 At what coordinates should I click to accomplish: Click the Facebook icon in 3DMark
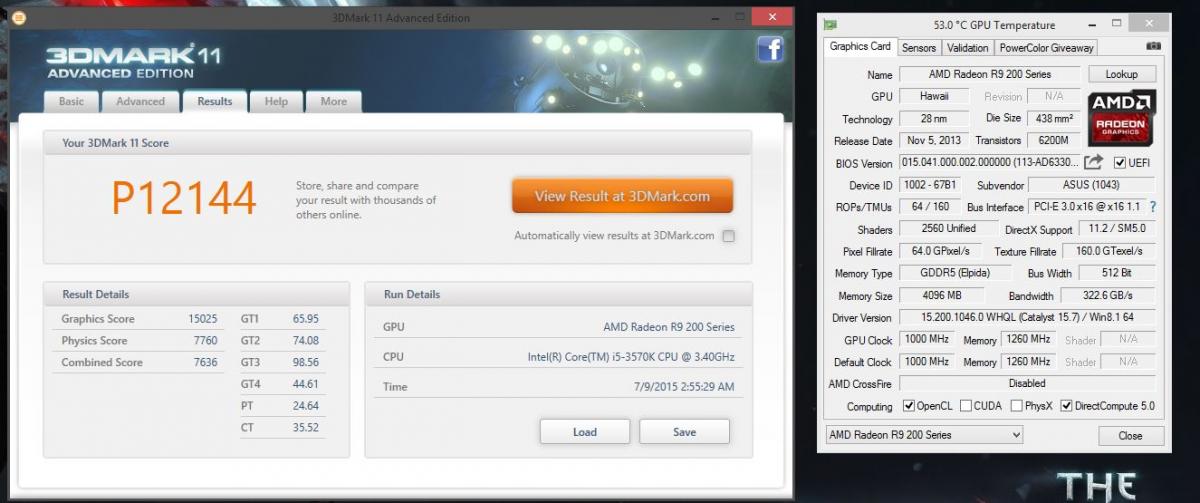pyautogui.click(x=770, y=48)
